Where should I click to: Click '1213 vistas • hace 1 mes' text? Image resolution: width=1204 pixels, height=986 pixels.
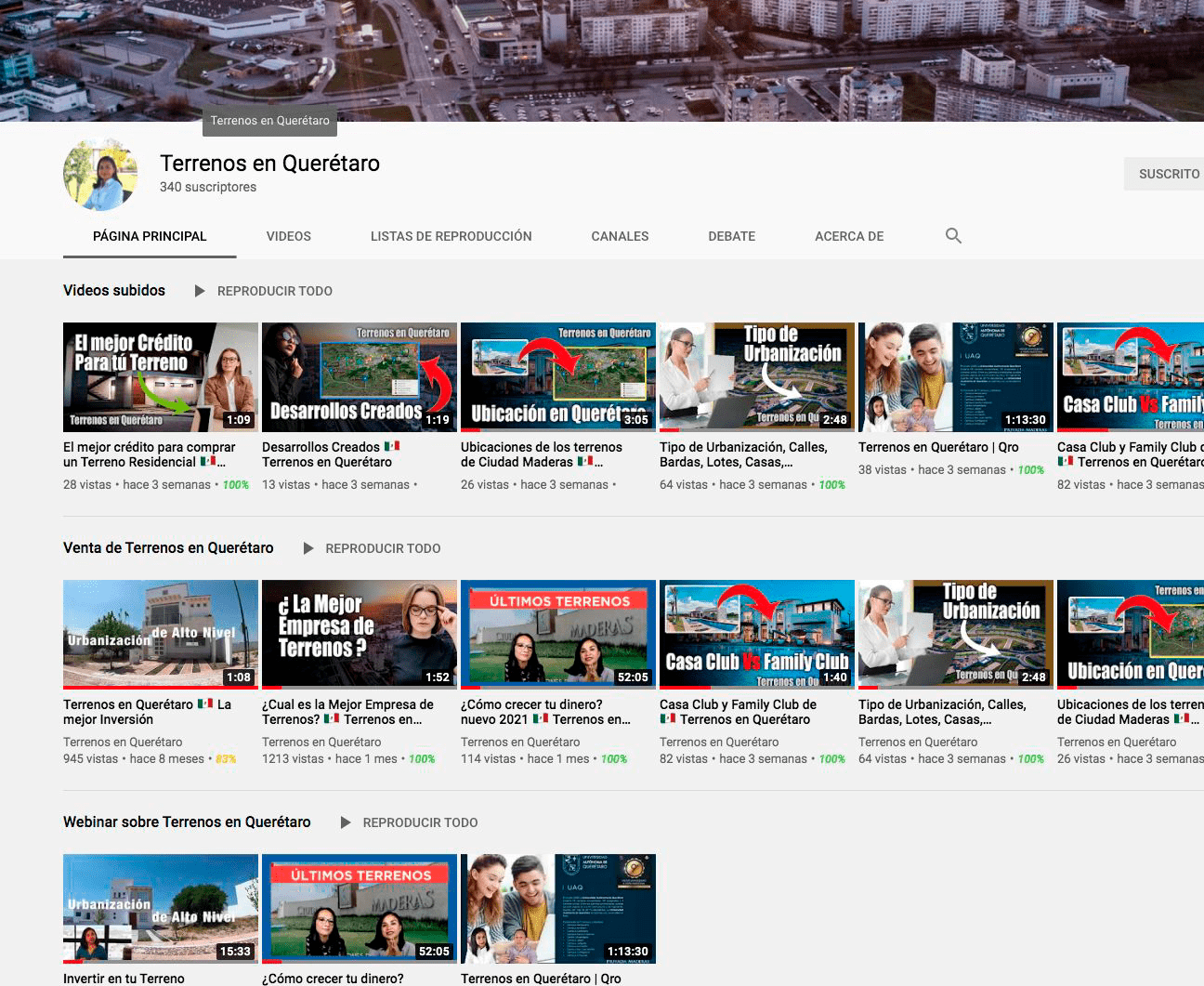[330, 758]
